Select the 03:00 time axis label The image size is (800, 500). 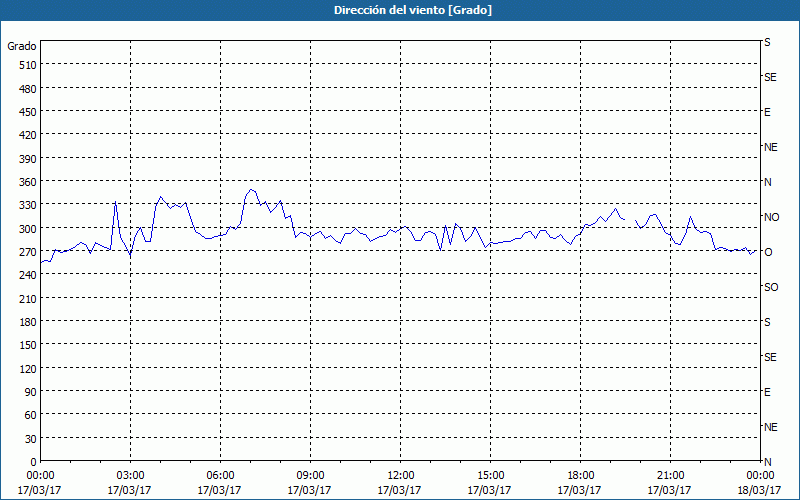tap(131, 476)
